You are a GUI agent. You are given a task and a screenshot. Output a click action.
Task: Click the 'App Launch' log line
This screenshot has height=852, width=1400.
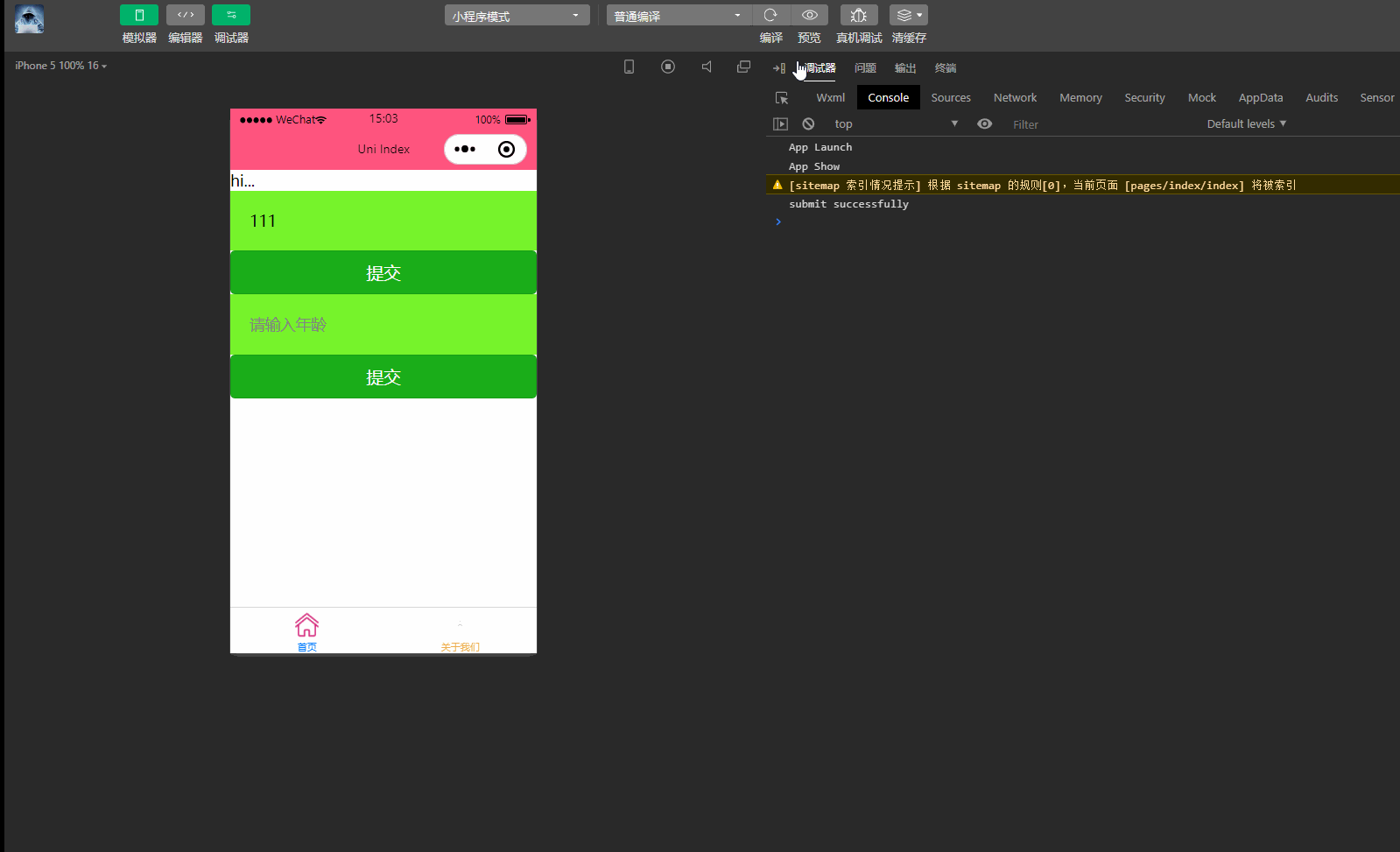pos(820,147)
